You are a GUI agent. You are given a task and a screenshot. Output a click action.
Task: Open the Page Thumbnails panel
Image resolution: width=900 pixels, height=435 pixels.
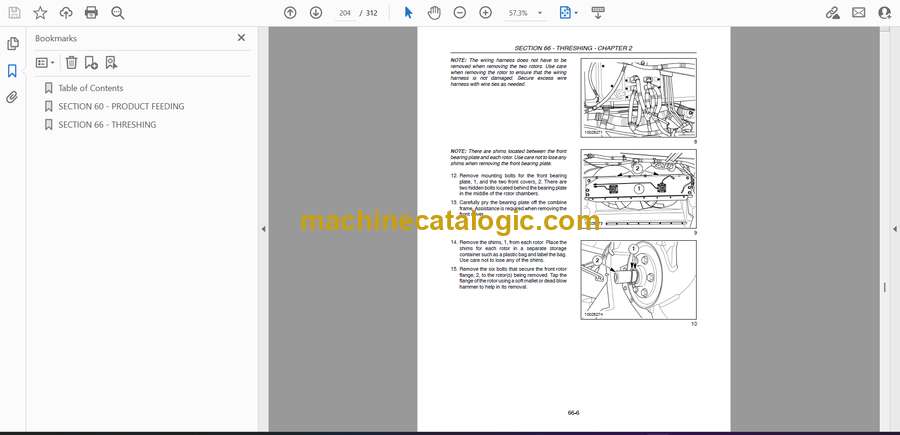pos(13,44)
